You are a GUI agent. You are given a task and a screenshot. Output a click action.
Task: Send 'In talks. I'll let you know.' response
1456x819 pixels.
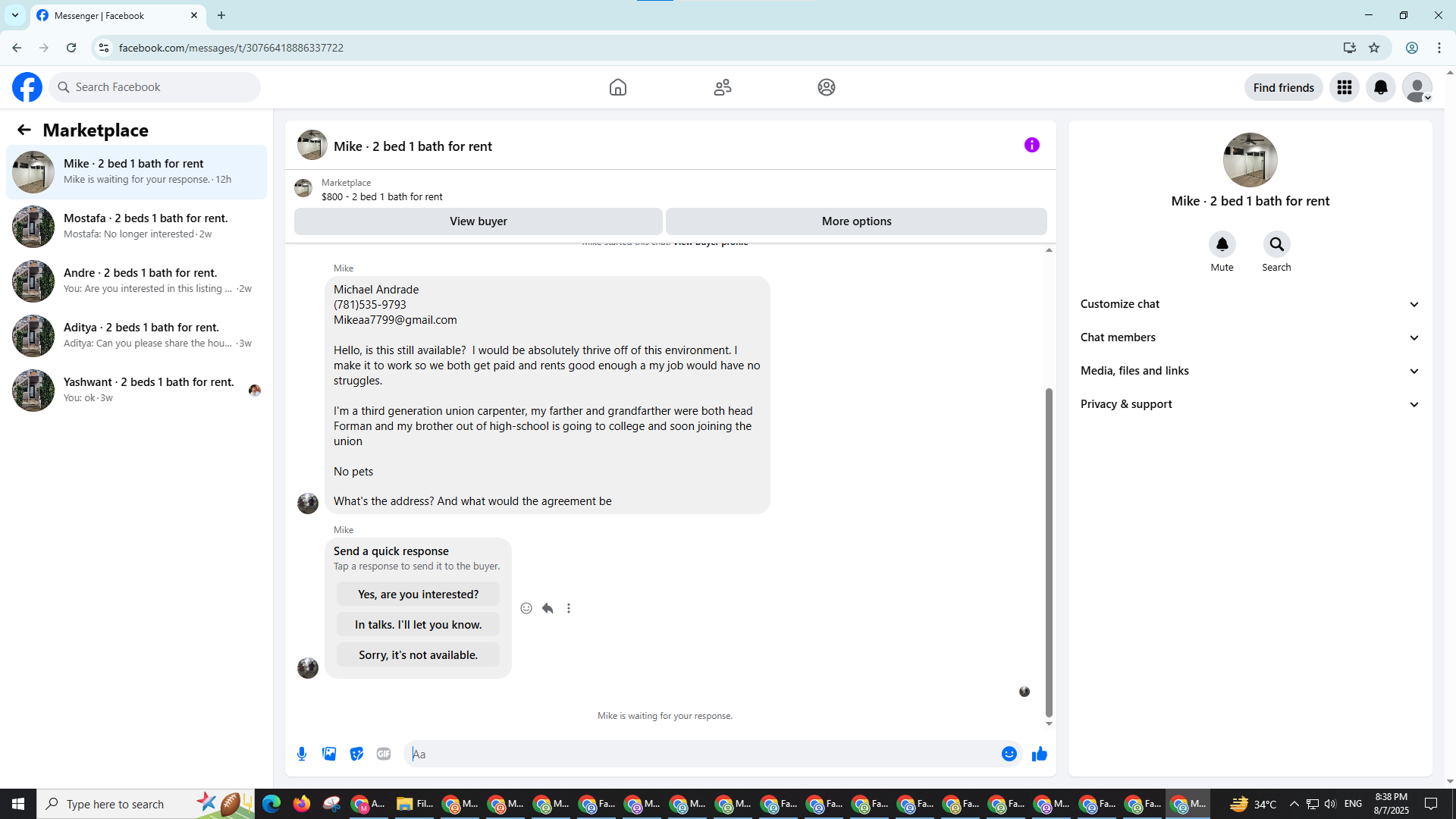418,624
